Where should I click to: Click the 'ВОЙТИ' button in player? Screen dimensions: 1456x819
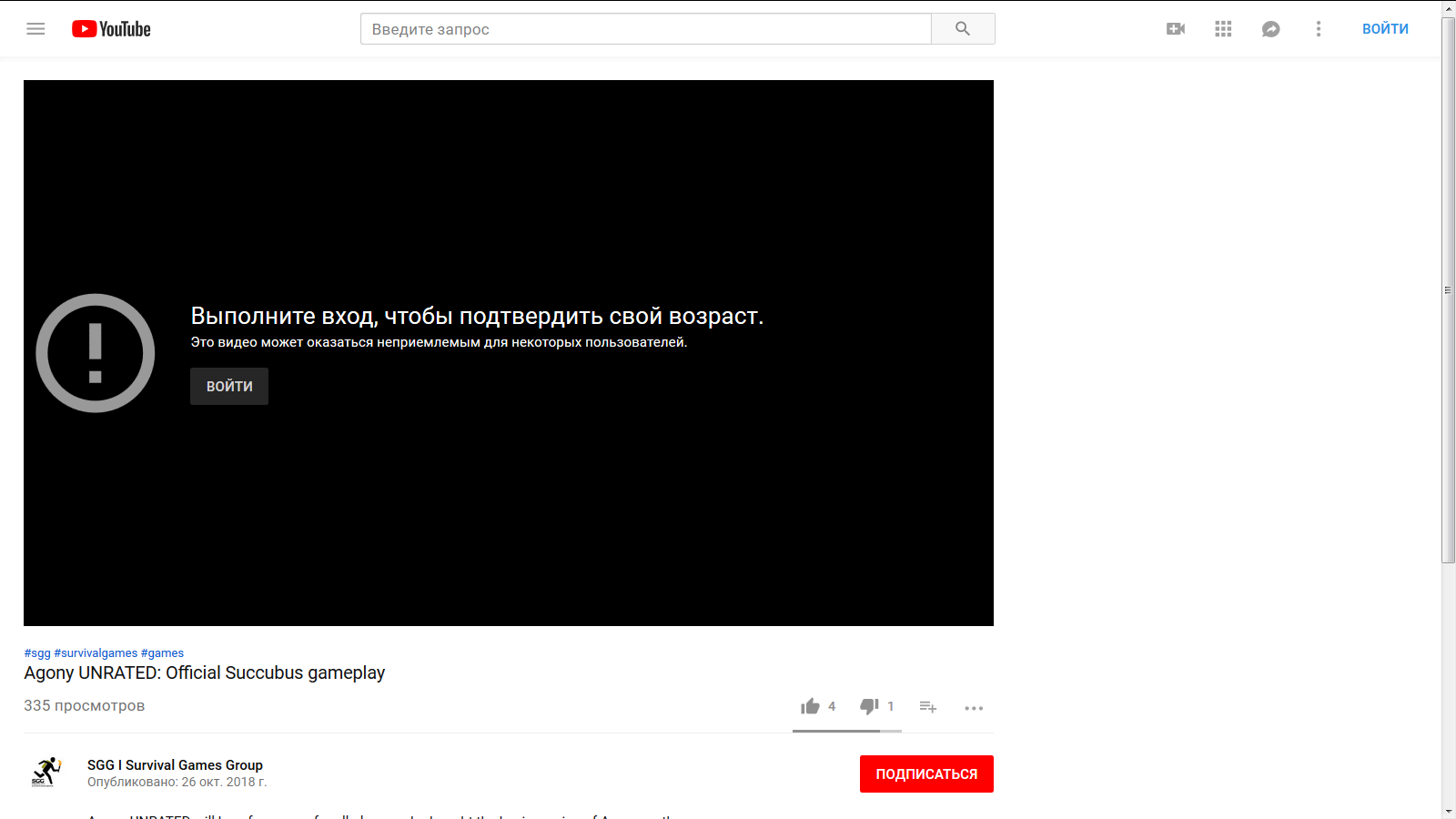(229, 386)
